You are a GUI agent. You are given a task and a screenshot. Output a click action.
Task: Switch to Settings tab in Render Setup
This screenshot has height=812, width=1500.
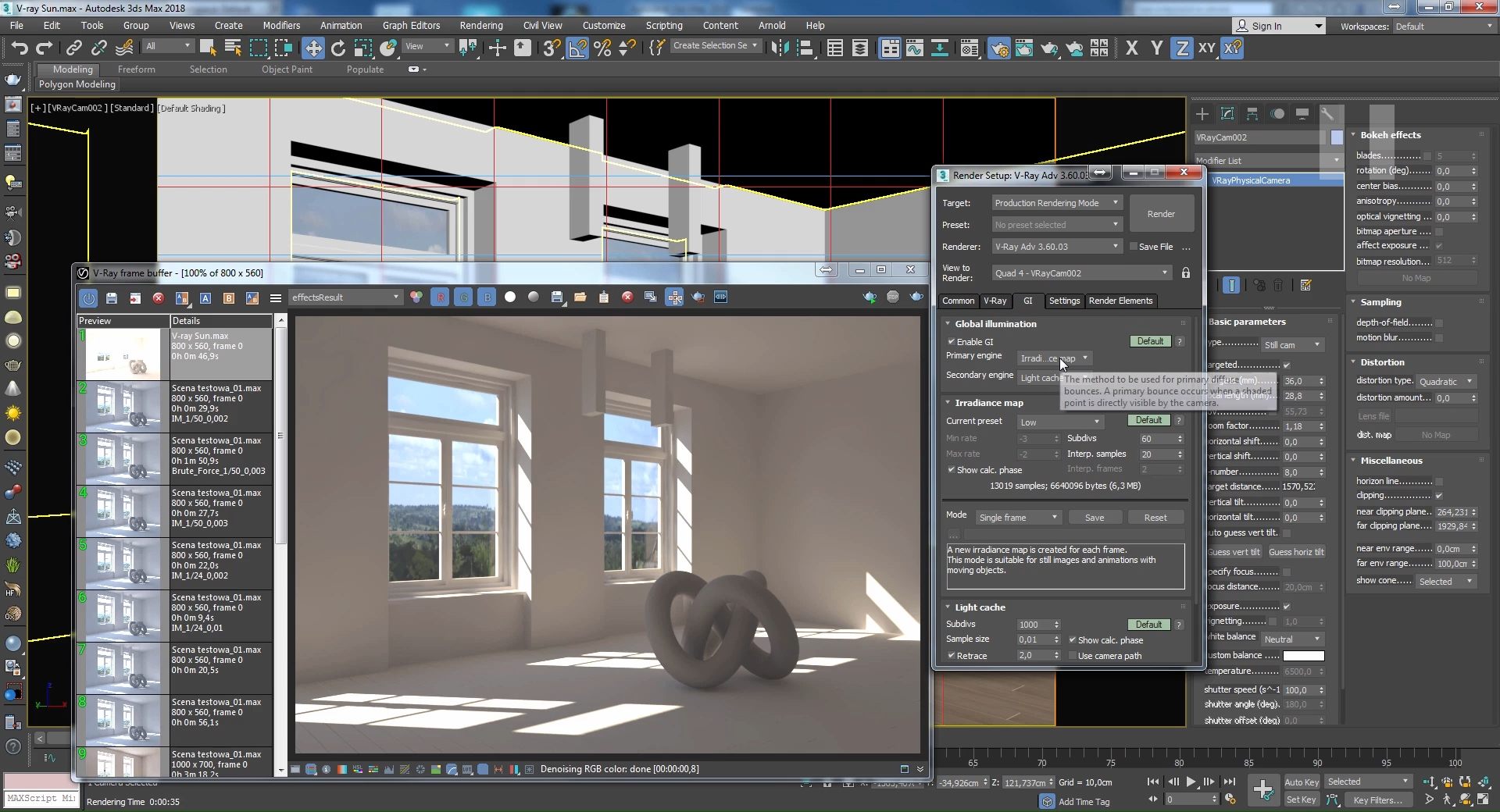1064,301
